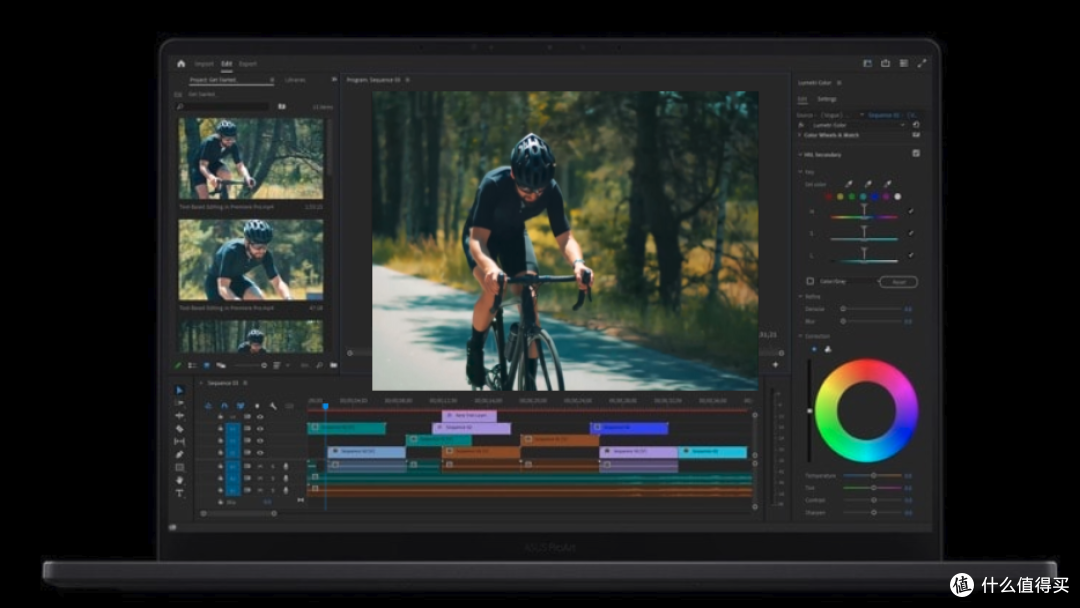Collapse the Color Wheels & Match section
The image size is (1080, 608).
coord(800,135)
